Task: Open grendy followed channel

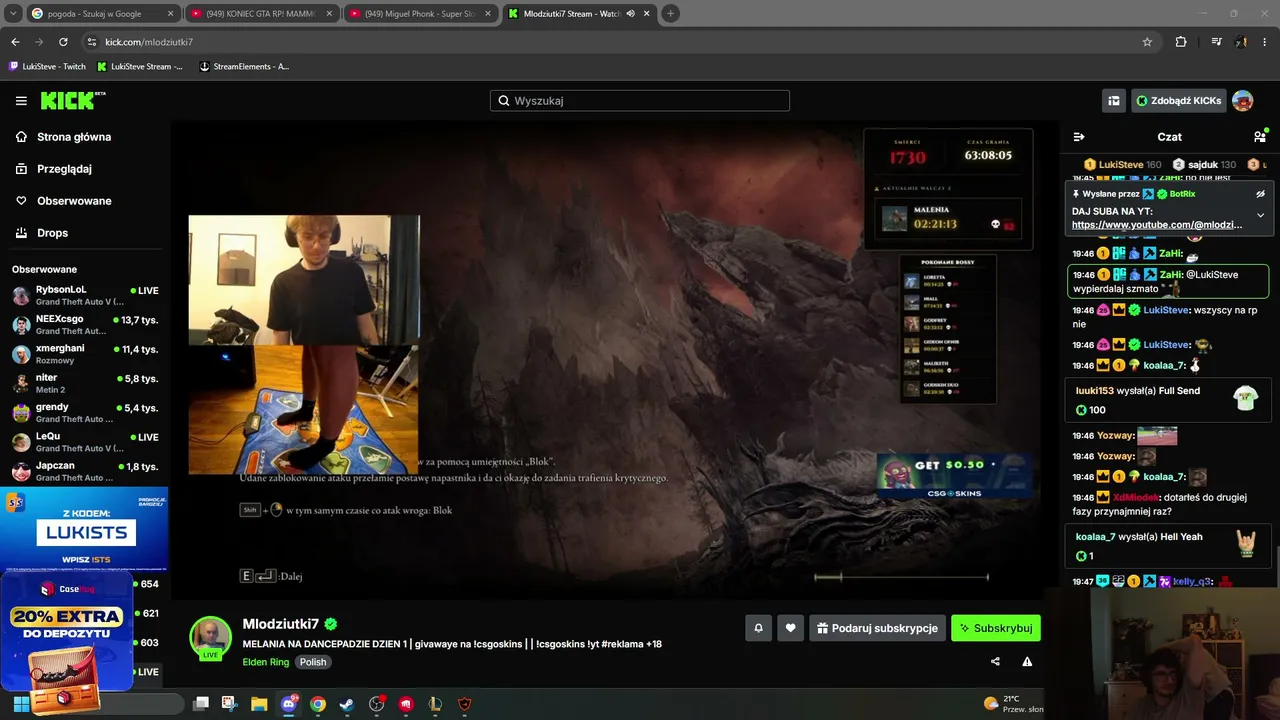Action: (x=85, y=412)
